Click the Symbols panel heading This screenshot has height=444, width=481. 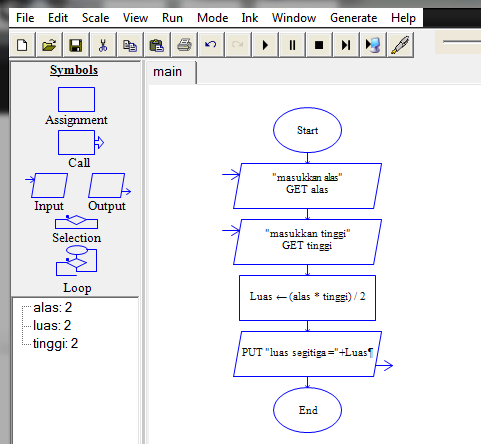pos(74,70)
